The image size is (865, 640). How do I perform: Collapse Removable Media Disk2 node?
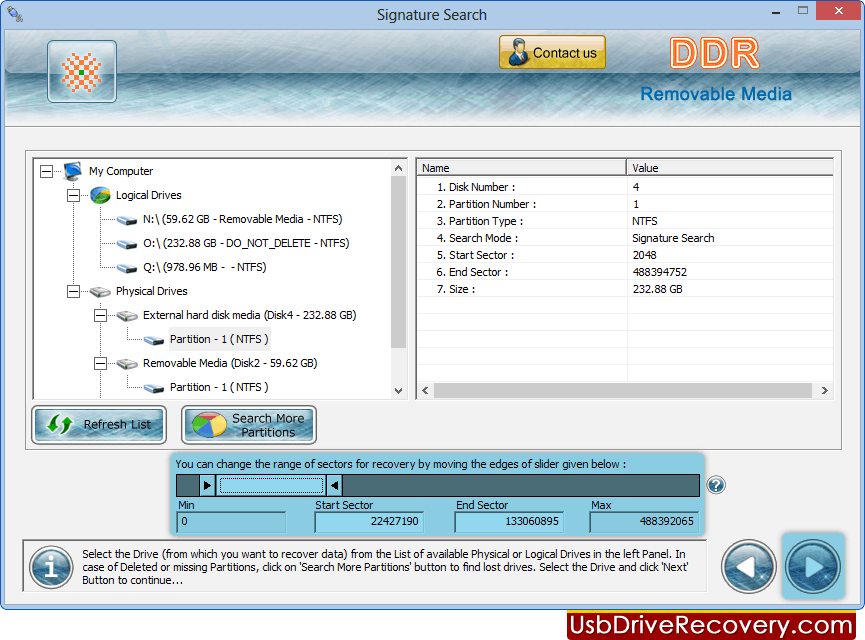click(x=100, y=364)
